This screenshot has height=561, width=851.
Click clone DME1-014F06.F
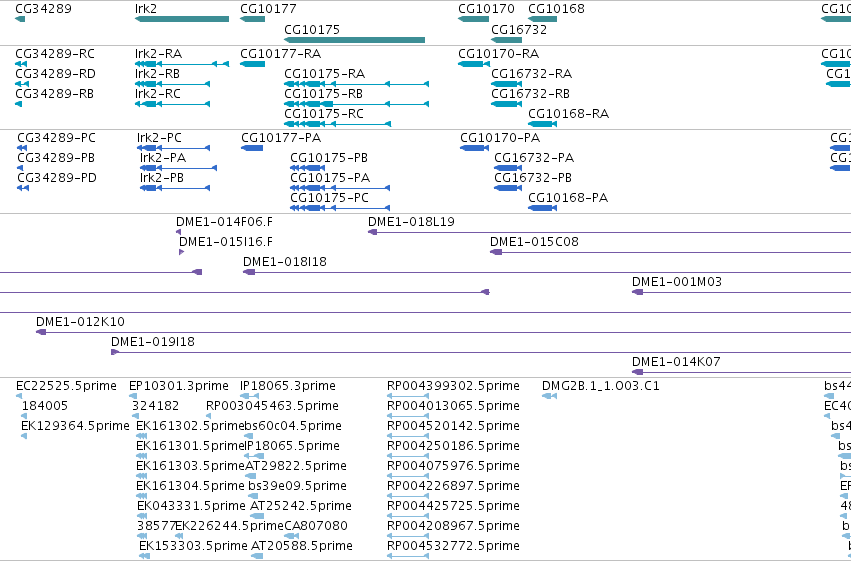pos(179,232)
